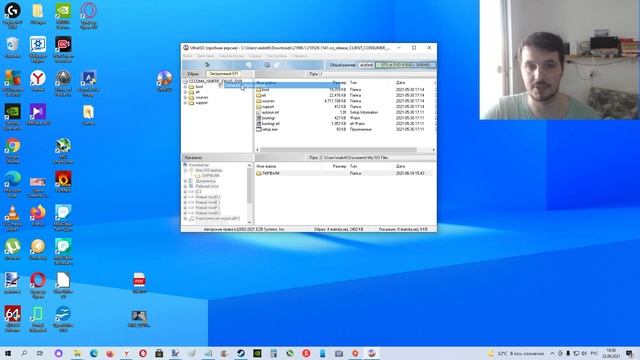Open the Самозагрузка menu
The image size is (640, 360).
231,56
